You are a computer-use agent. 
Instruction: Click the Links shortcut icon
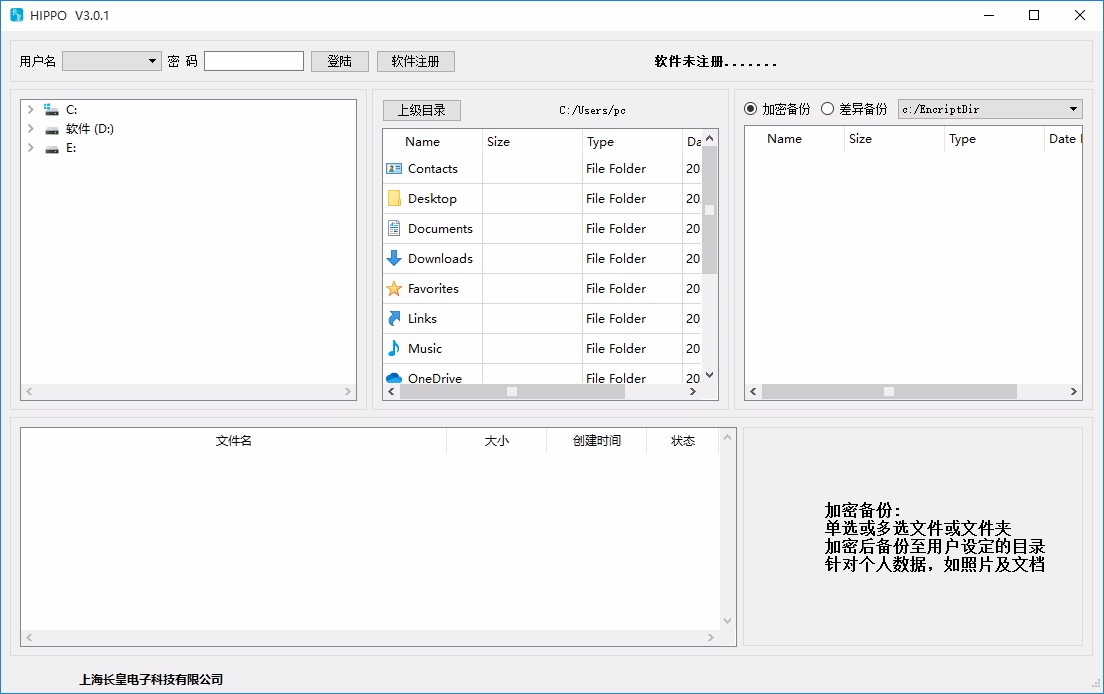[394, 318]
